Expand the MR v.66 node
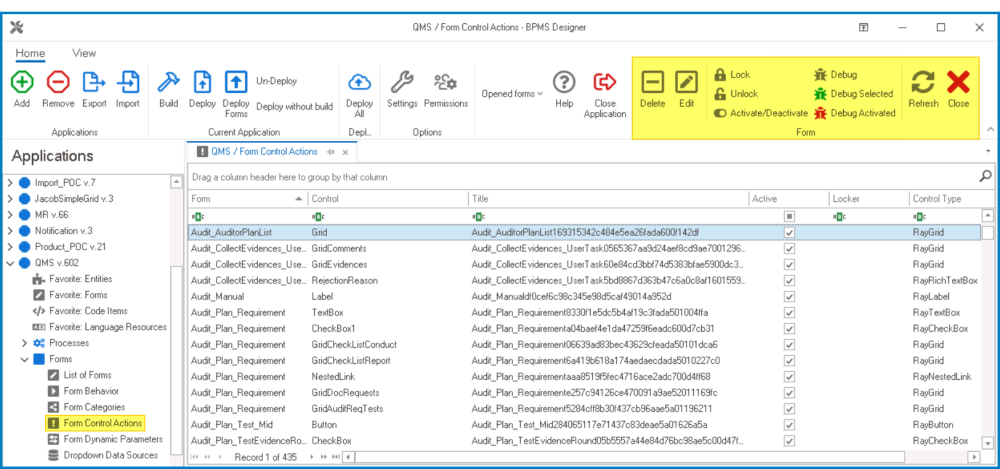 click(x=10, y=214)
